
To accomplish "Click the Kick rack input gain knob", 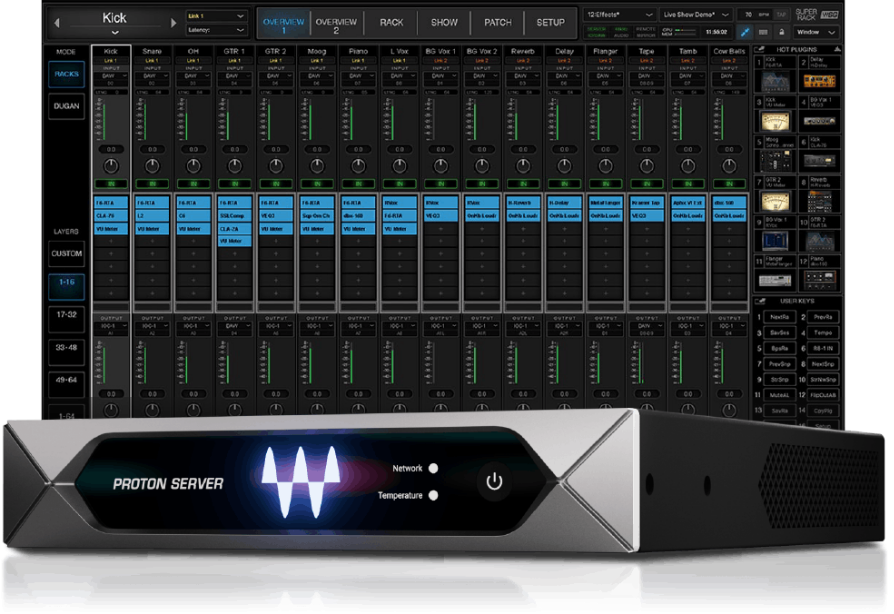I will pyautogui.click(x=111, y=166).
